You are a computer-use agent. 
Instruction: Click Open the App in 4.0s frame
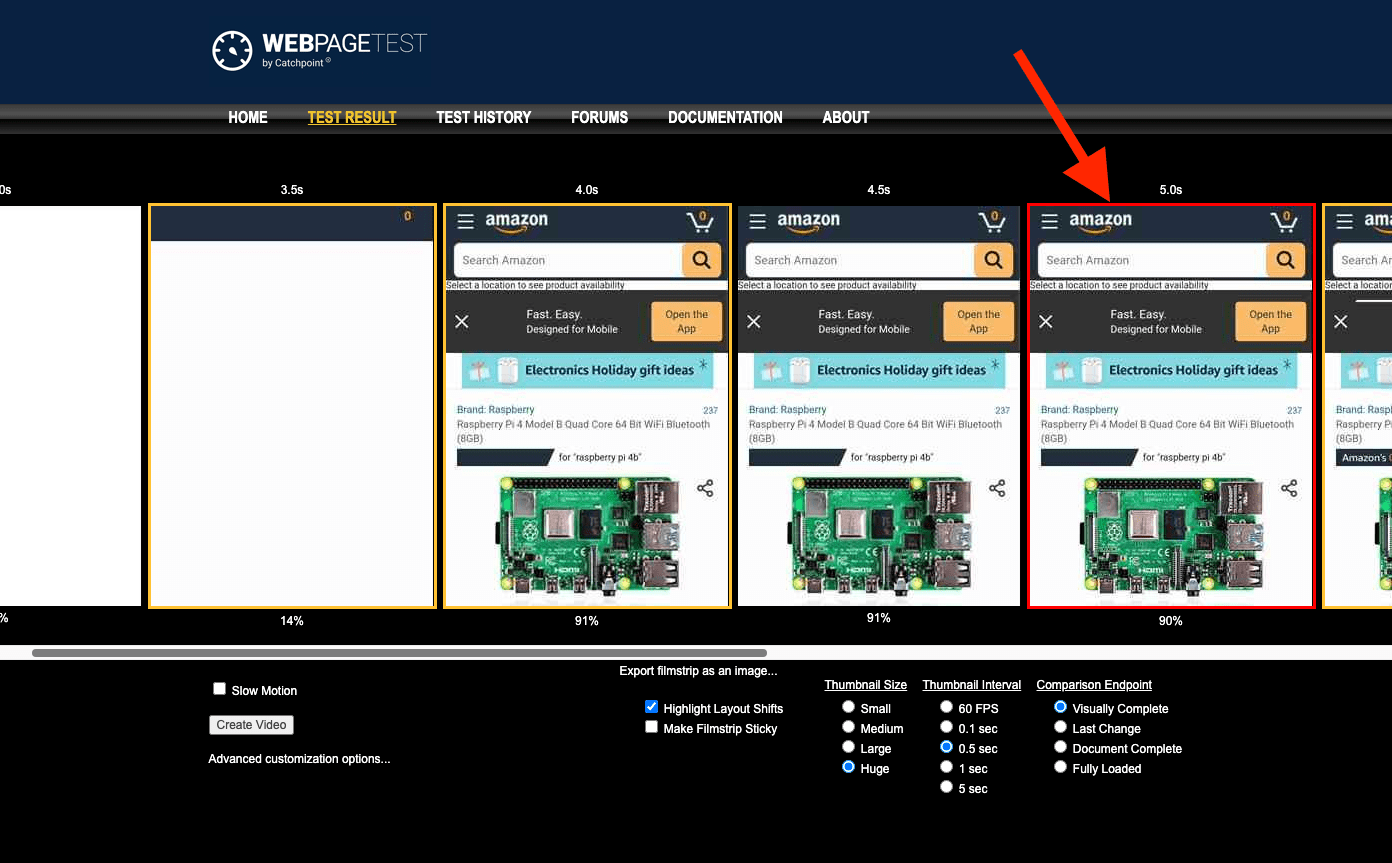[x=686, y=321]
